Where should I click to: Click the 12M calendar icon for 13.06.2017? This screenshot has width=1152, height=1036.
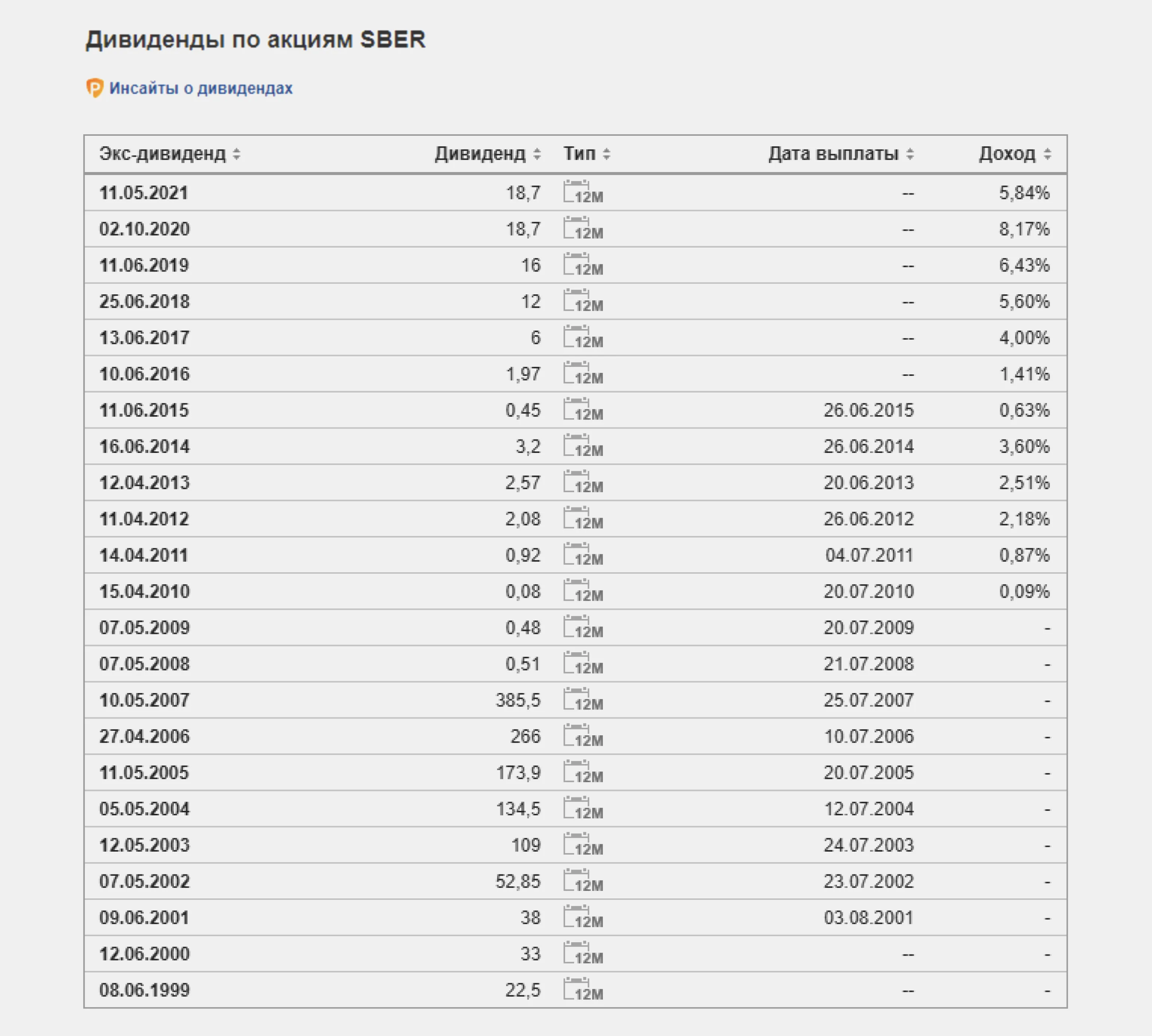[583, 338]
